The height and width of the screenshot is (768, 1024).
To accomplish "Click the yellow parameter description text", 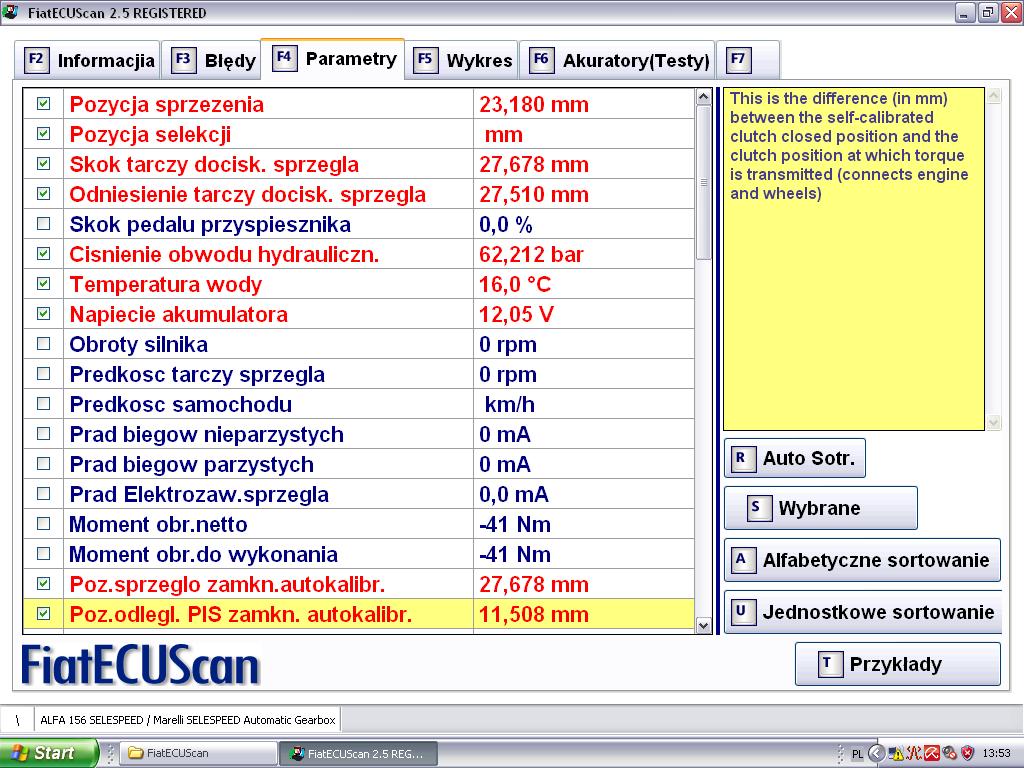I will click(848, 146).
